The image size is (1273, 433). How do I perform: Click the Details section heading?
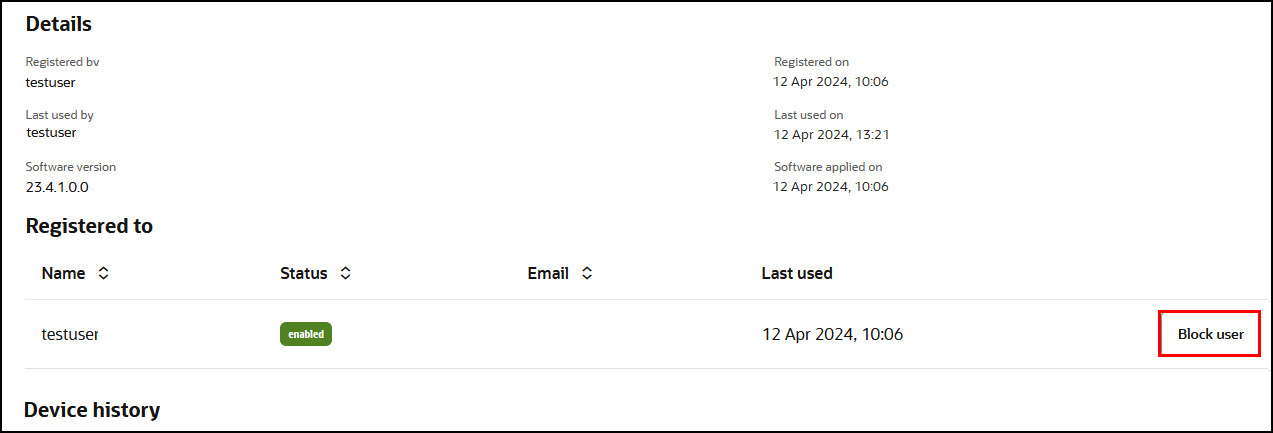click(58, 23)
